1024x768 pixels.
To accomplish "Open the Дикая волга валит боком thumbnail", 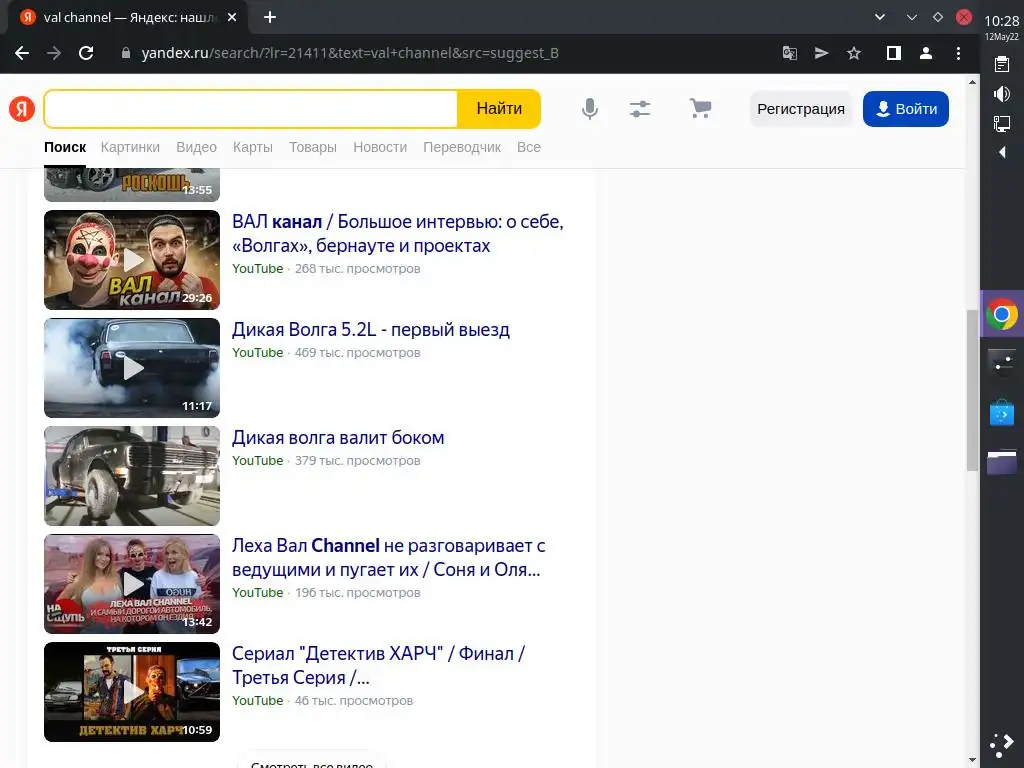I will point(132,476).
